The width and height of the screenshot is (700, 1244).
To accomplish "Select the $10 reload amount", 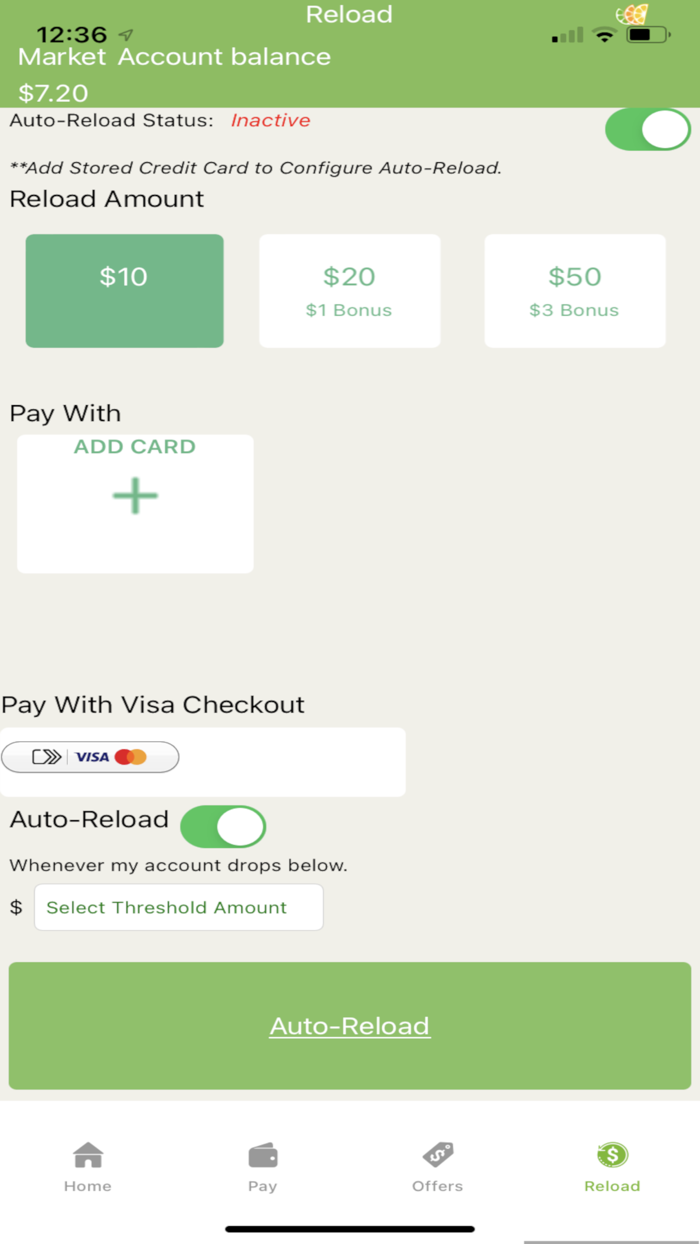I will point(124,291).
